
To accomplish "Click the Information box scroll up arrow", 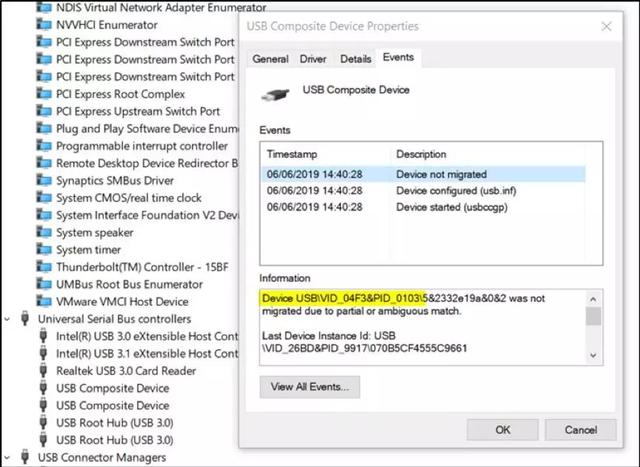I will [x=593, y=299].
